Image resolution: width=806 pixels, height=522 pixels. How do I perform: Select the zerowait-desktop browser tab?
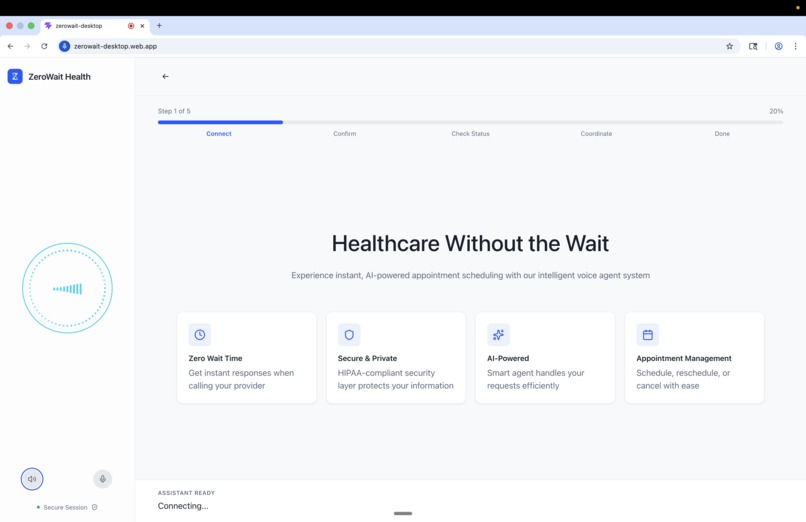click(95, 26)
